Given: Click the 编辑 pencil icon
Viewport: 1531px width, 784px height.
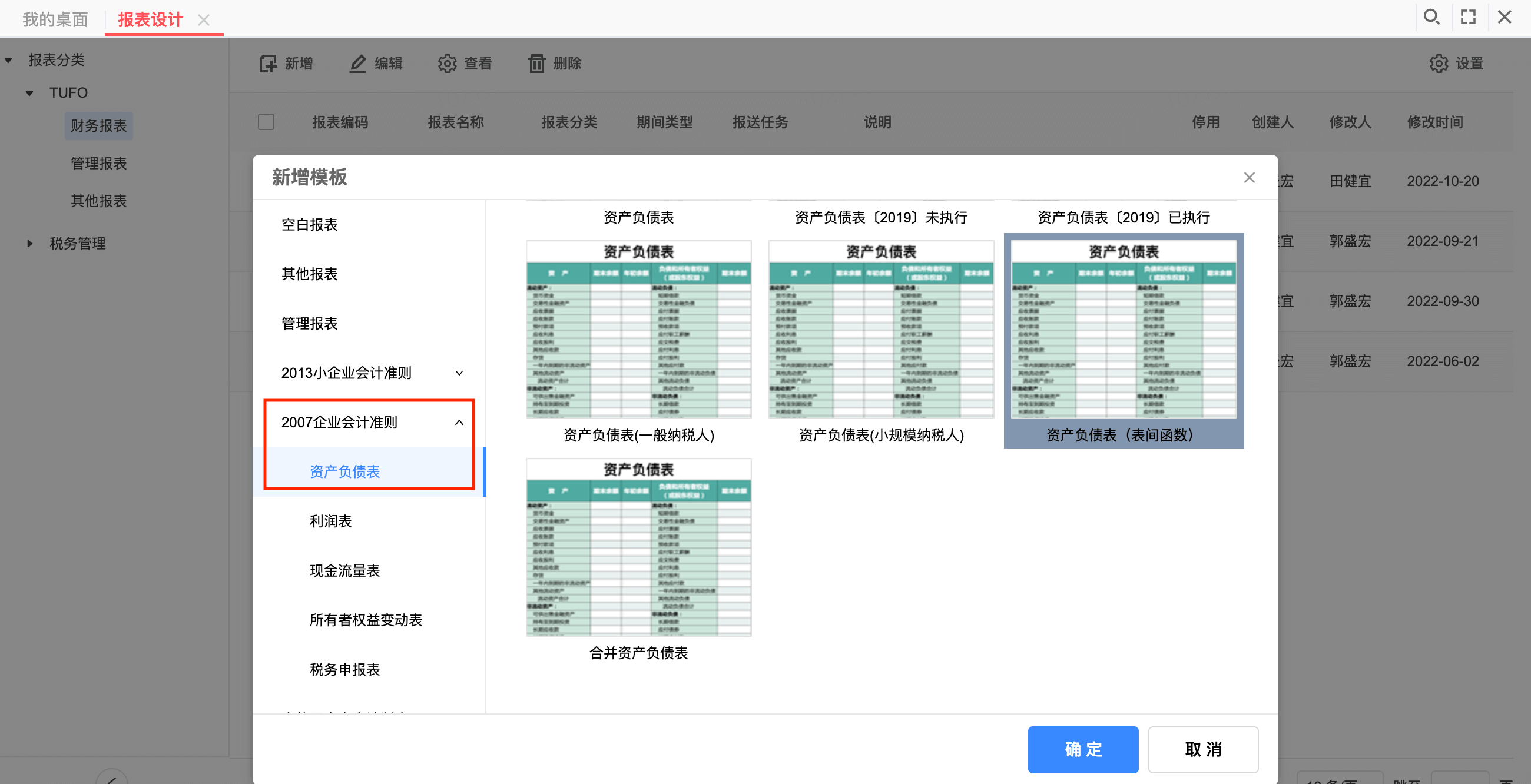Looking at the screenshot, I should (x=357, y=64).
